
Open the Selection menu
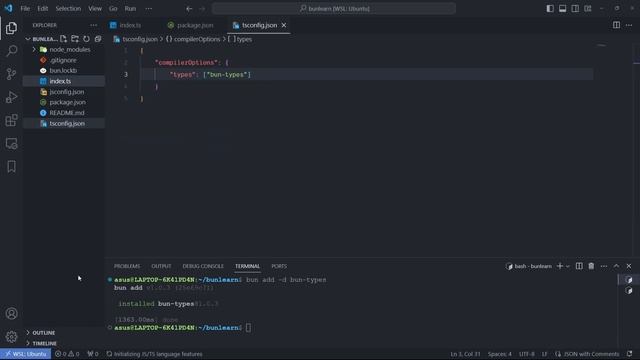tap(68, 9)
